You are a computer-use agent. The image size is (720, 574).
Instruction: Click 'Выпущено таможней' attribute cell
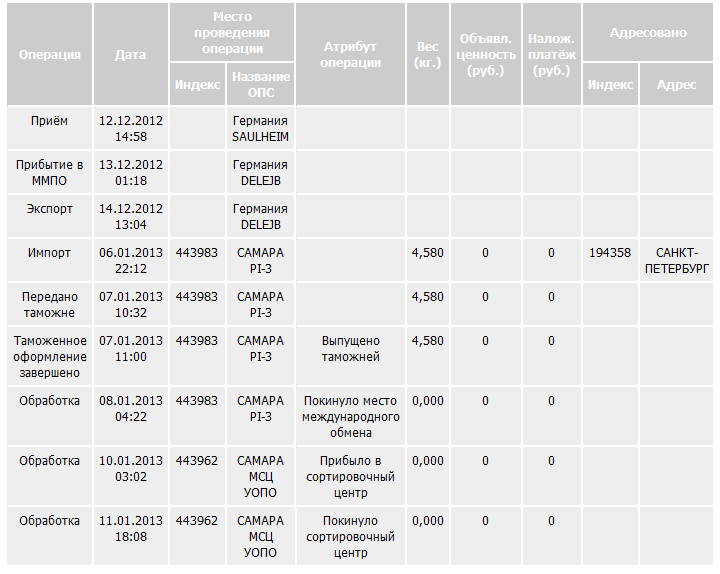[x=351, y=348]
